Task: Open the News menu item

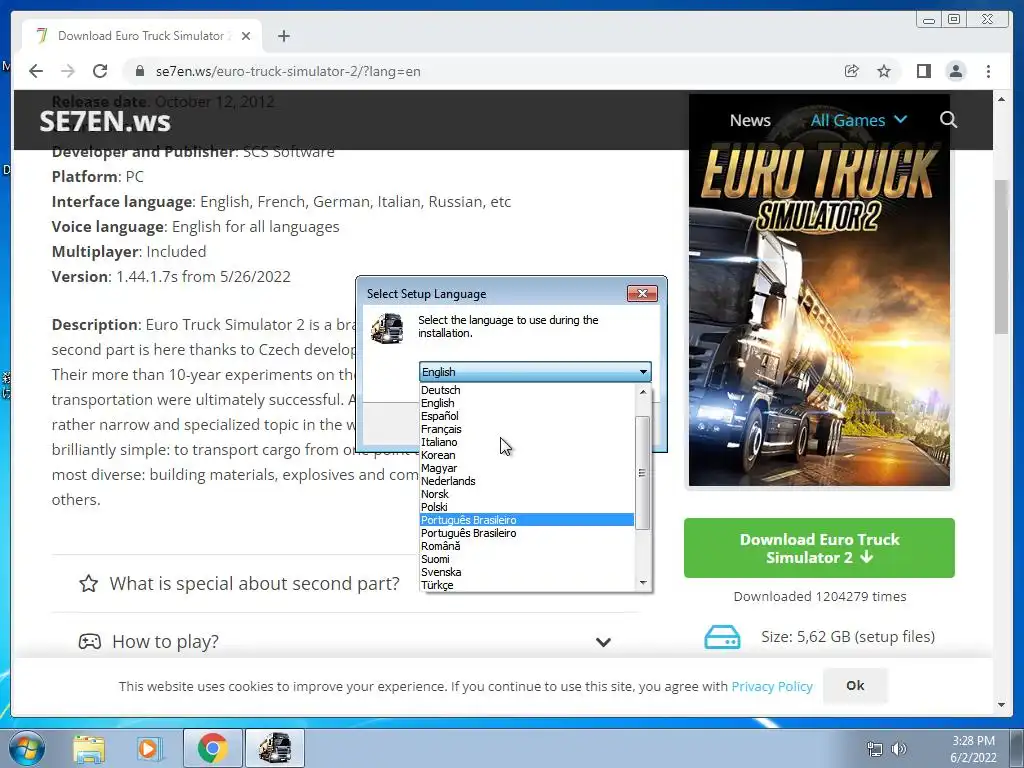Action: click(750, 120)
